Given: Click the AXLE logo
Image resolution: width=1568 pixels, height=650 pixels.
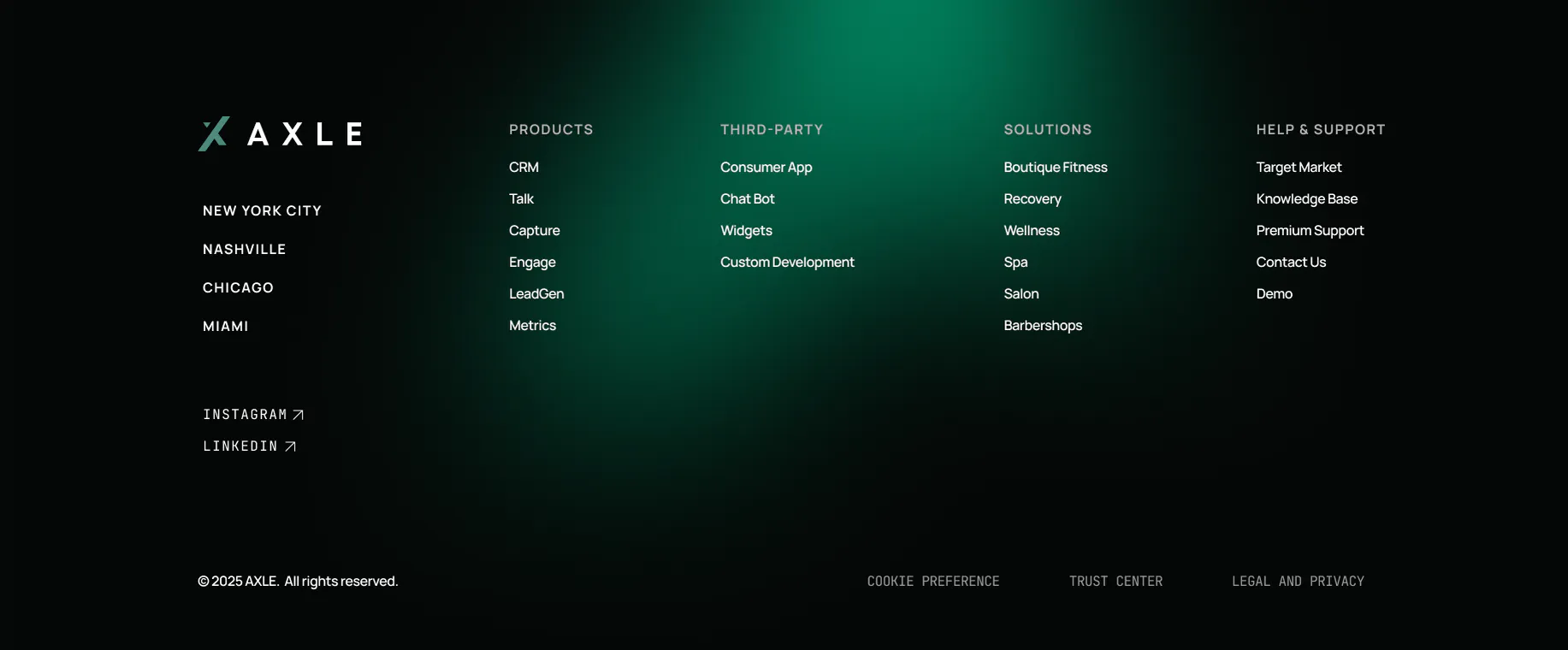Looking at the screenshot, I should (x=281, y=133).
